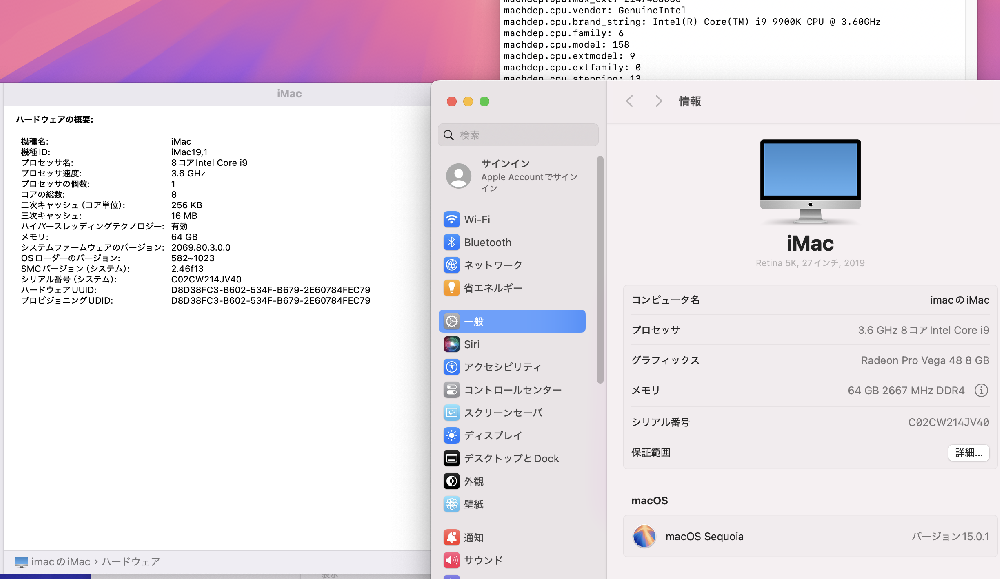
Task: Click processor value 3.6 GHz 8コア Intel Core i9
Action: point(923,330)
